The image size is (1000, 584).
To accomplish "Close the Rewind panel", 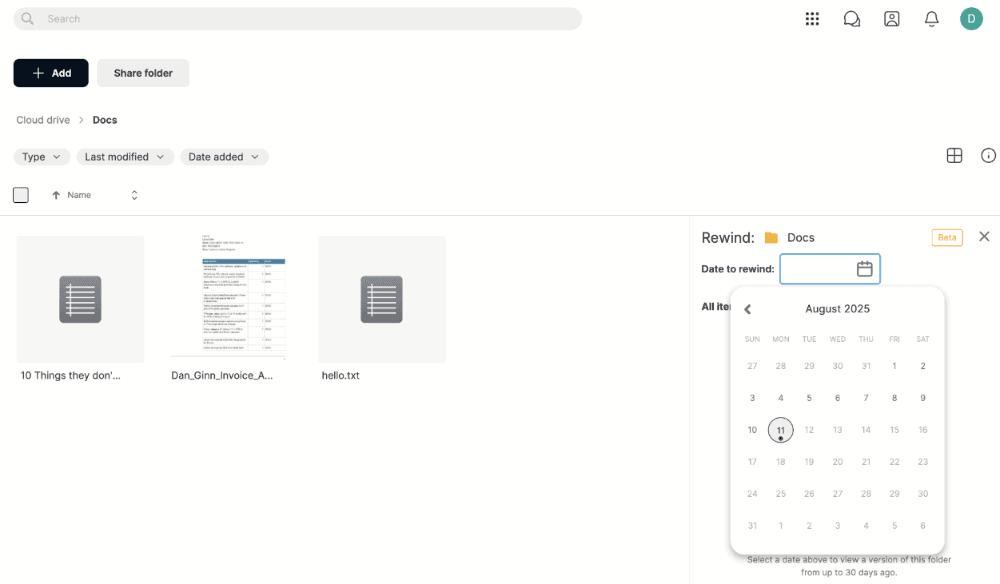I will [x=984, y=237].
